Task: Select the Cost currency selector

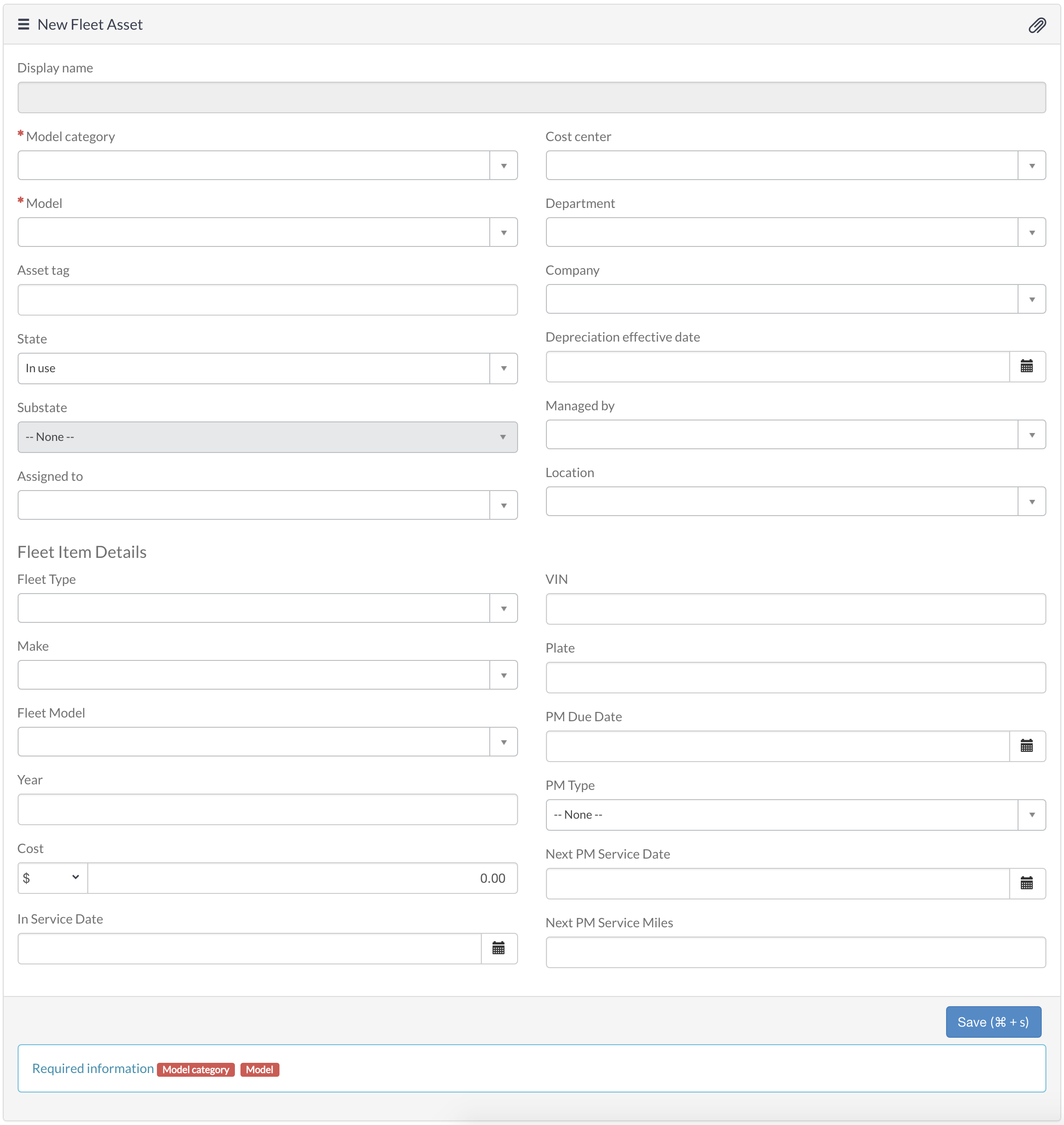Action: 52,878
